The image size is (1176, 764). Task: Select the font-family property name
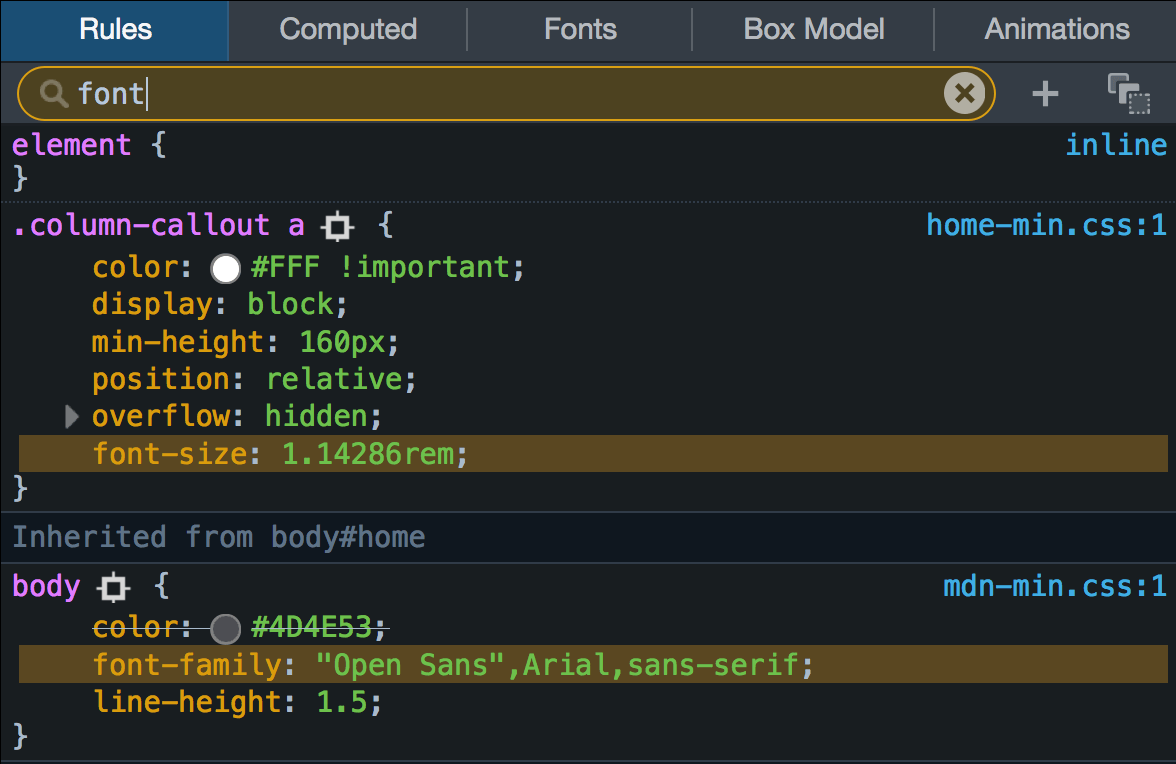pos(187,665)
